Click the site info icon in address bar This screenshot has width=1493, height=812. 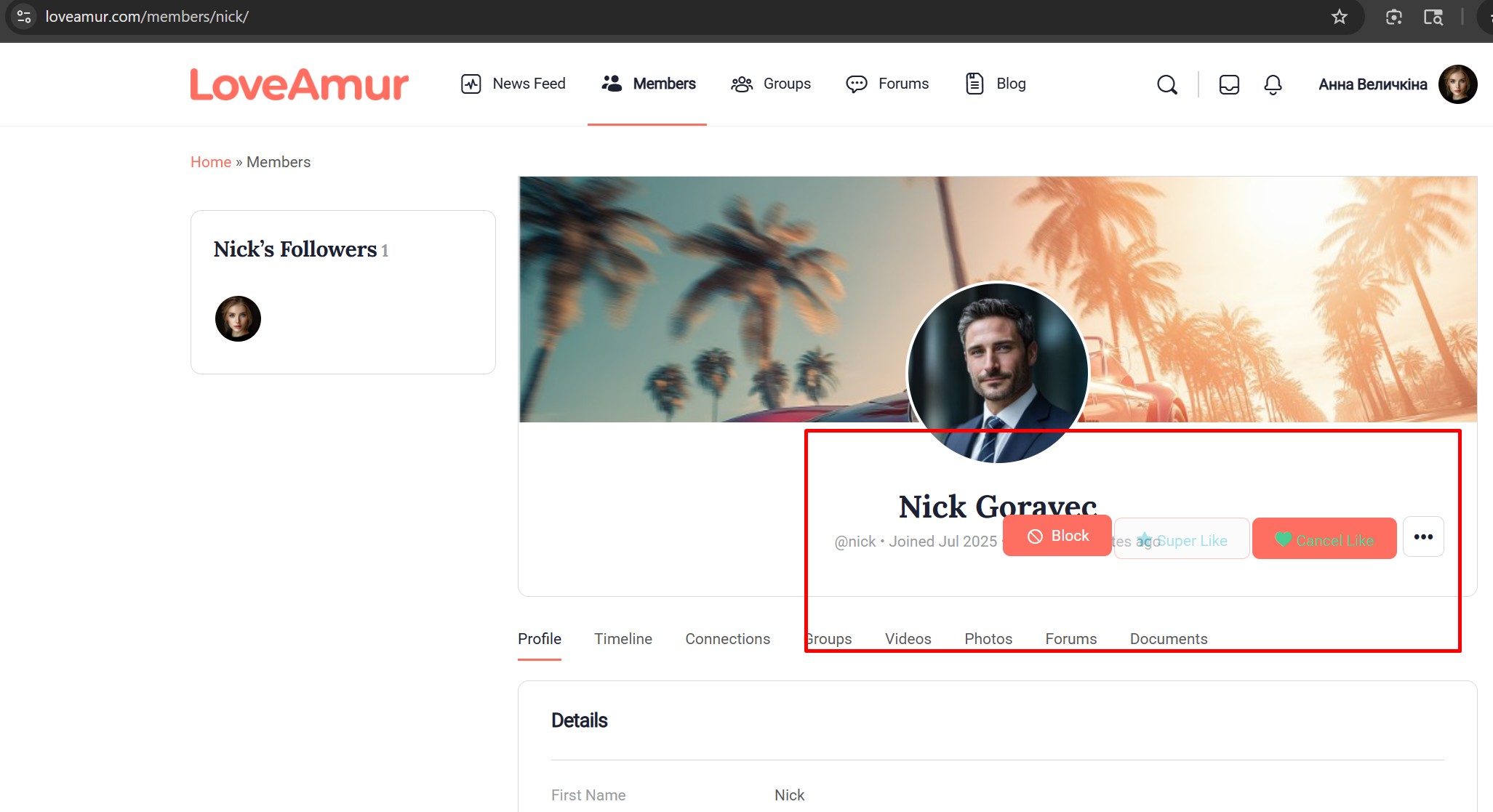(x=24, y=17)
